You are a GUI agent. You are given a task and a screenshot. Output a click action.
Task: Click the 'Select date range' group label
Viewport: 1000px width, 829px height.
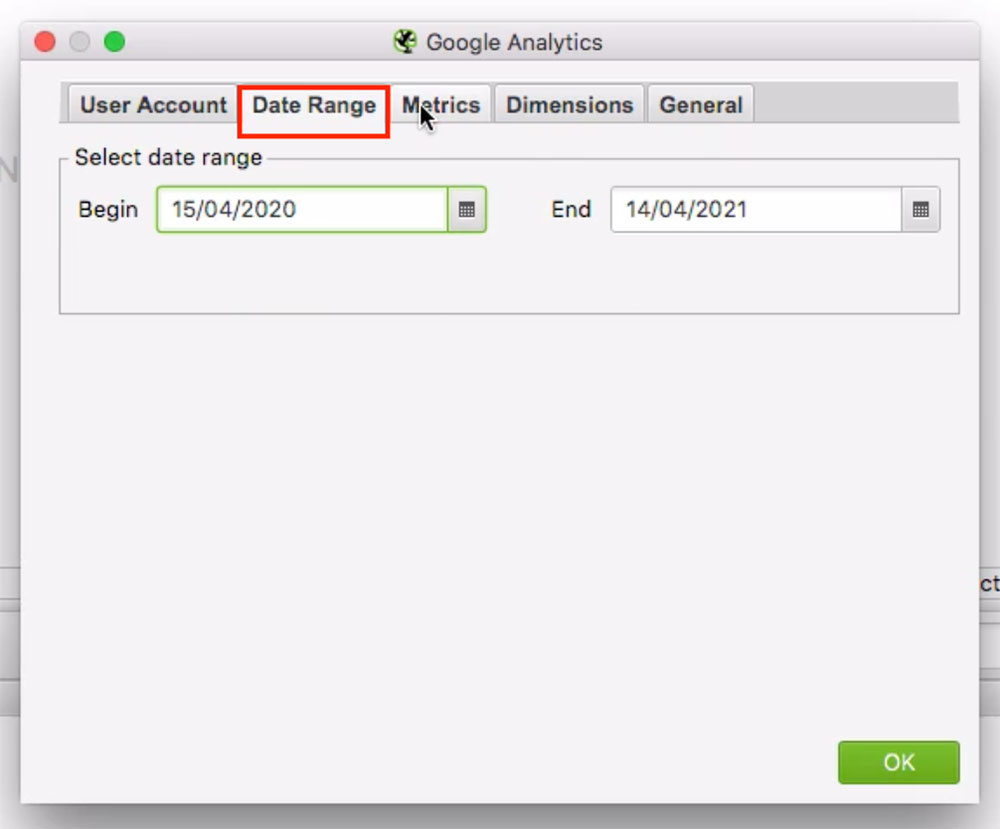(x=168, y=157)
